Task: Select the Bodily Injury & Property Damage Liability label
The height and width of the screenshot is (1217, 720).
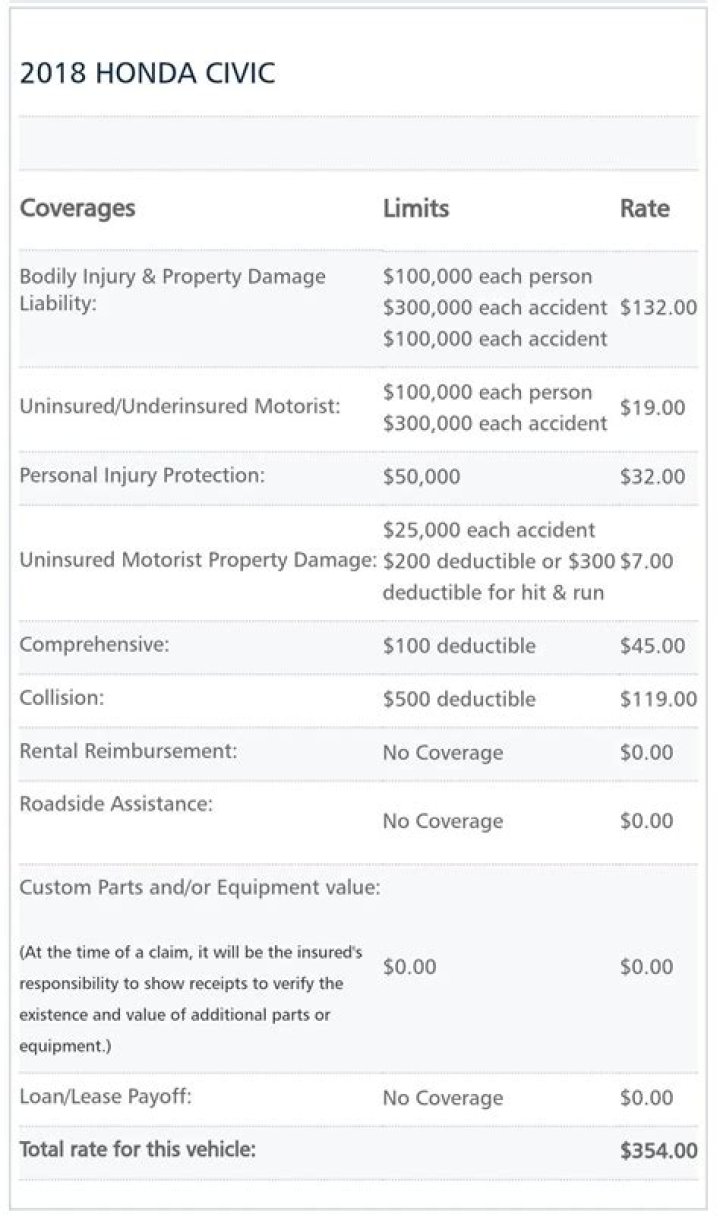Action: 172,289
